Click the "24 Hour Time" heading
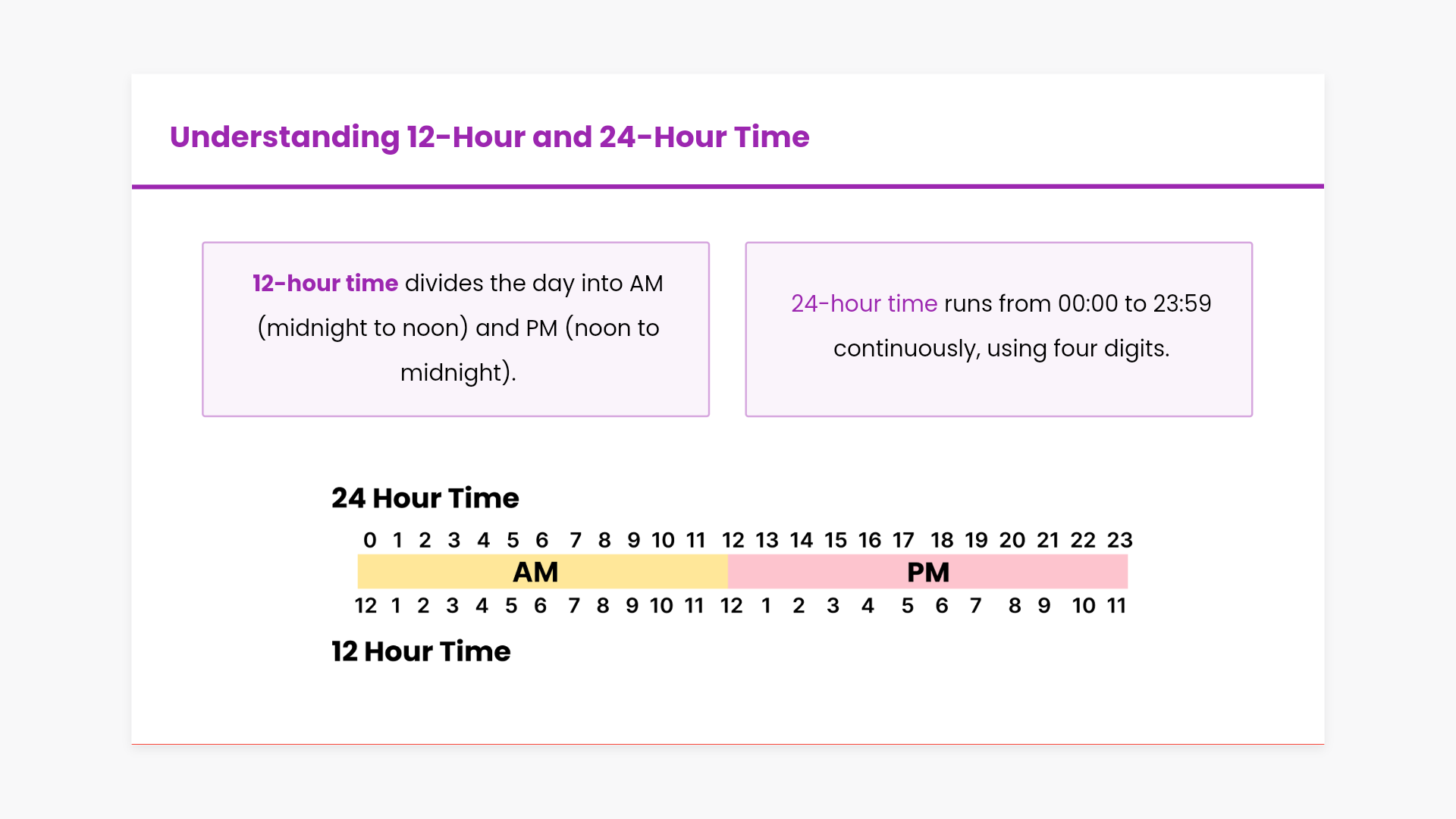Viewport: 1456px width, 819px height. [425, 498]
